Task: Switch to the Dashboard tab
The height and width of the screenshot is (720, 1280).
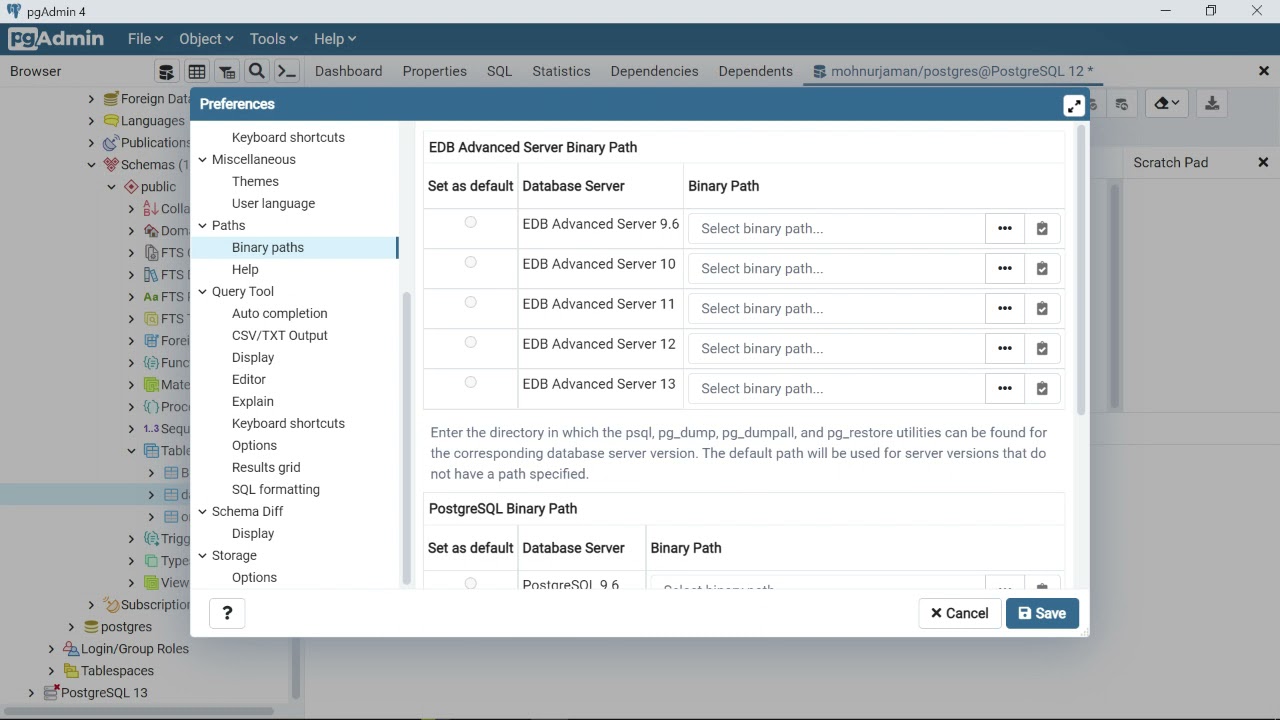Action: (x=348, y=71)
